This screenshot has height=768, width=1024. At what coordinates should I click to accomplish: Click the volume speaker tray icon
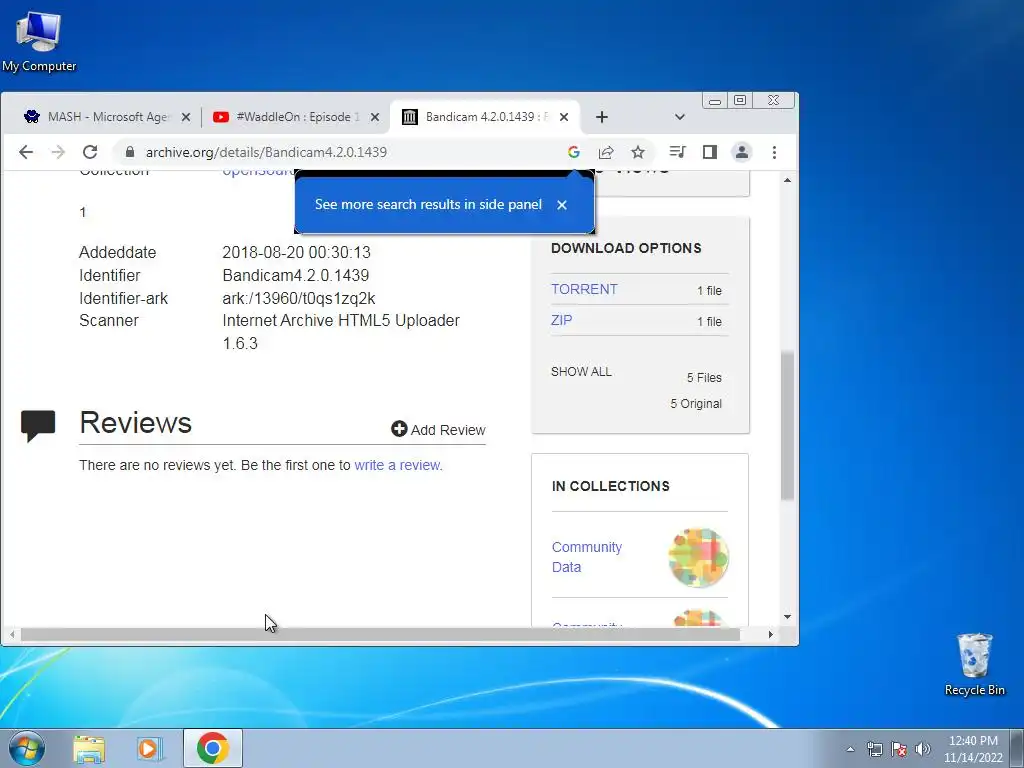coord(923,749)
